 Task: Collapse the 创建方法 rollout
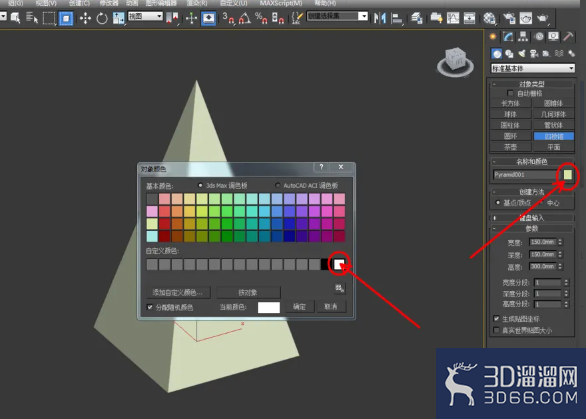click(532, 192)
